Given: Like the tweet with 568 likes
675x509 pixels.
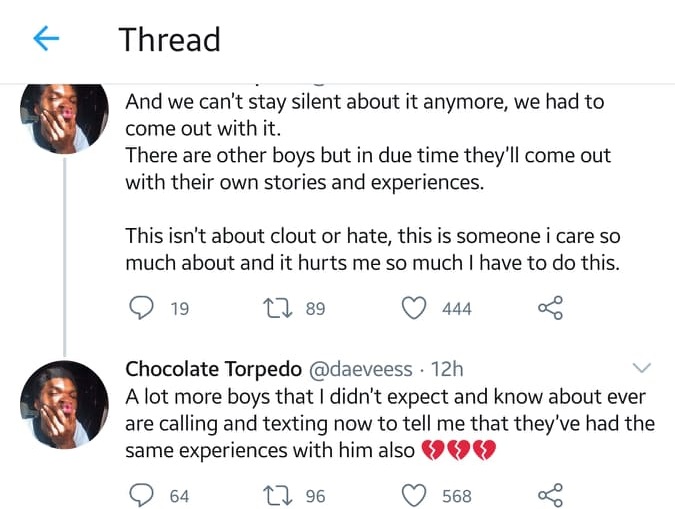Looking at the screenshot, I should (x=413, y=495).
